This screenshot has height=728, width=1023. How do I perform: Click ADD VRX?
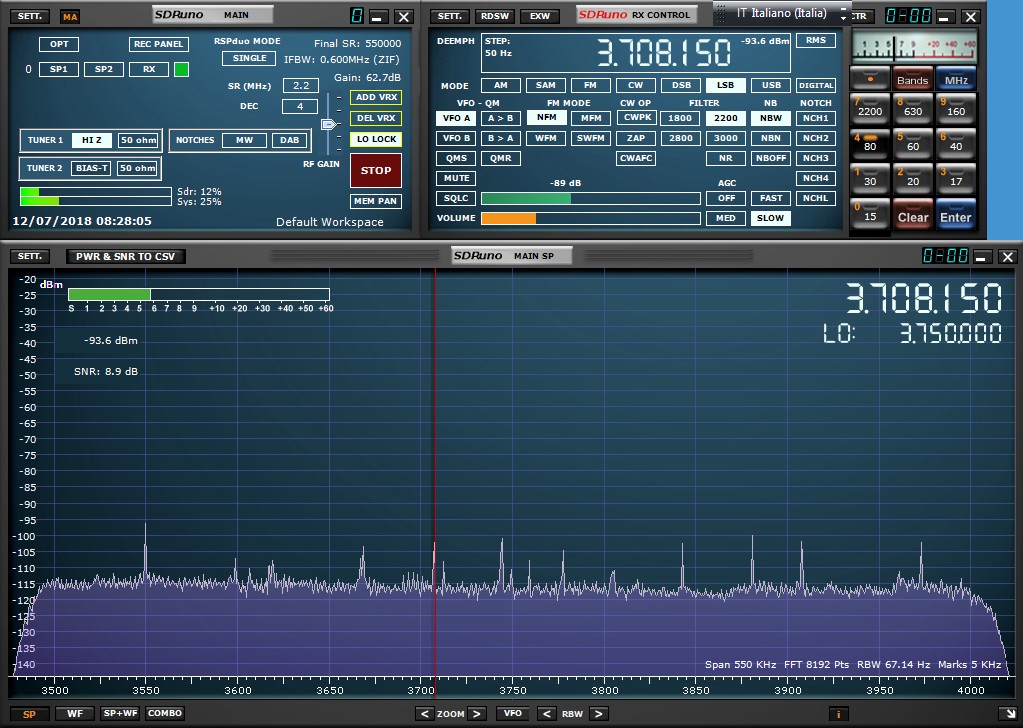376,97
